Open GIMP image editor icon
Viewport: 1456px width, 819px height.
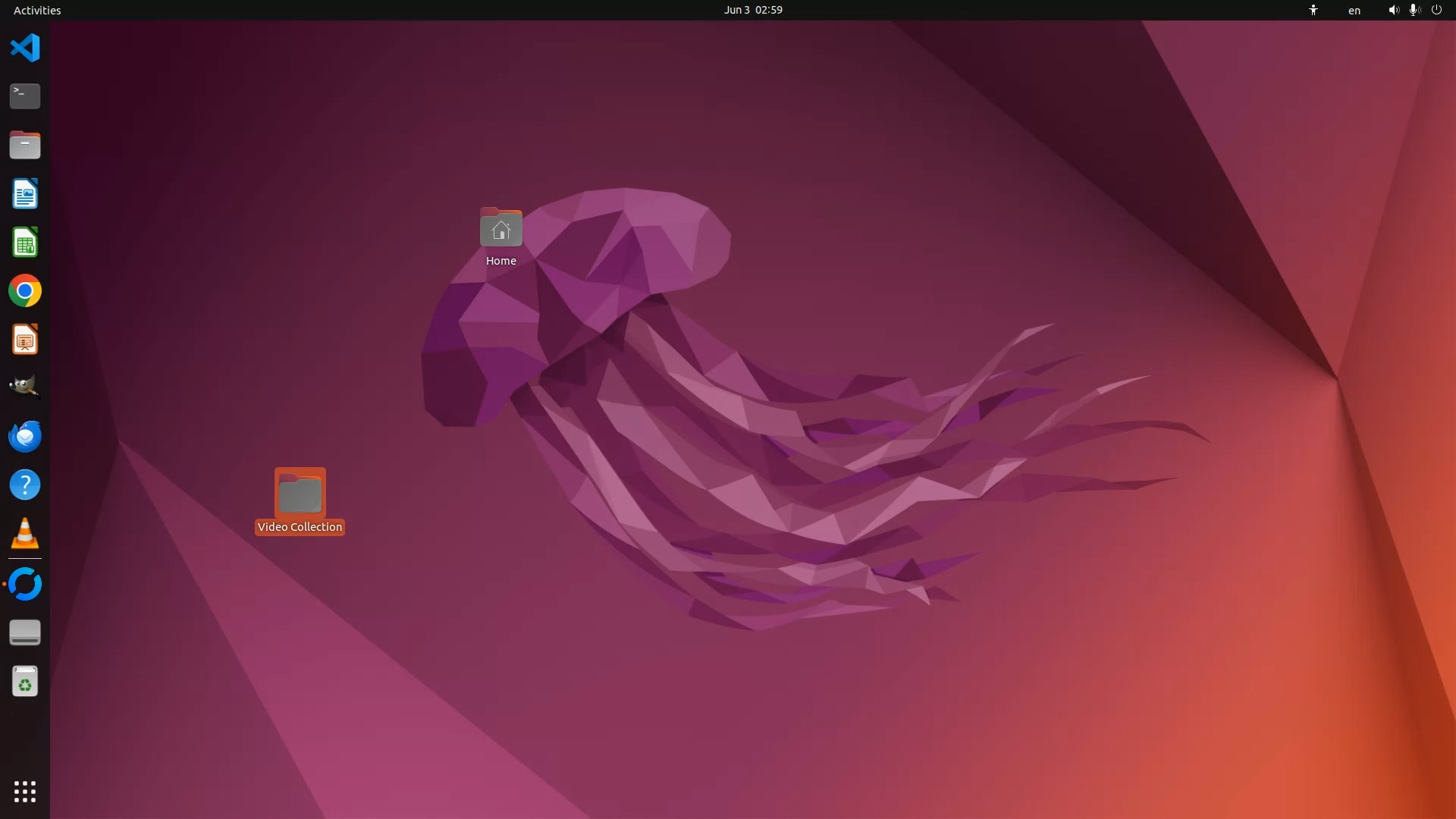(25, 388)
